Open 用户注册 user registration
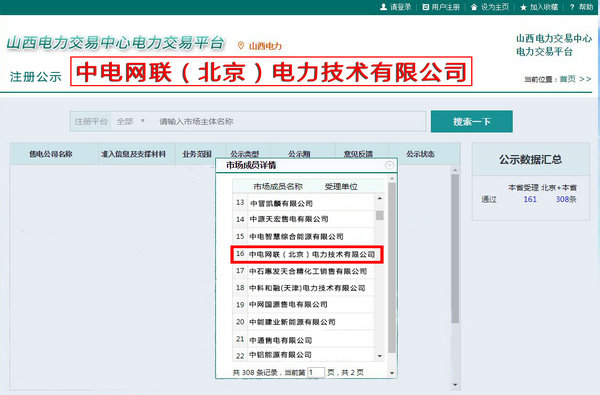Screen dimensions: 600x395 (x=446, y=7)
